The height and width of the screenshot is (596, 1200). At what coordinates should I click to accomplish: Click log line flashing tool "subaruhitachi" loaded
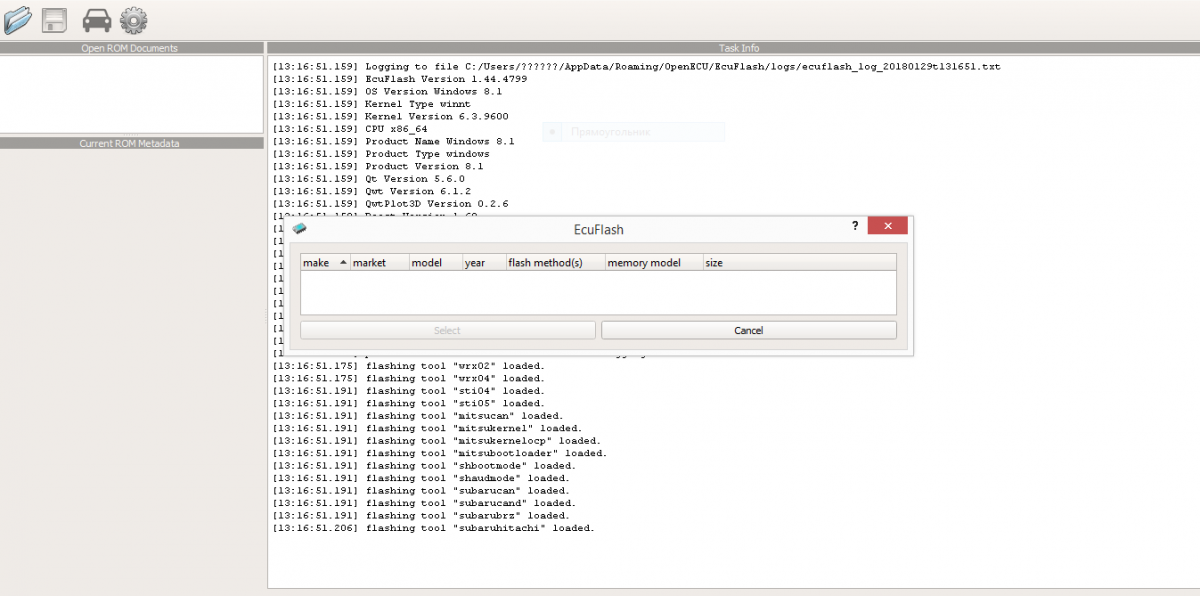[x=434, y=528]
